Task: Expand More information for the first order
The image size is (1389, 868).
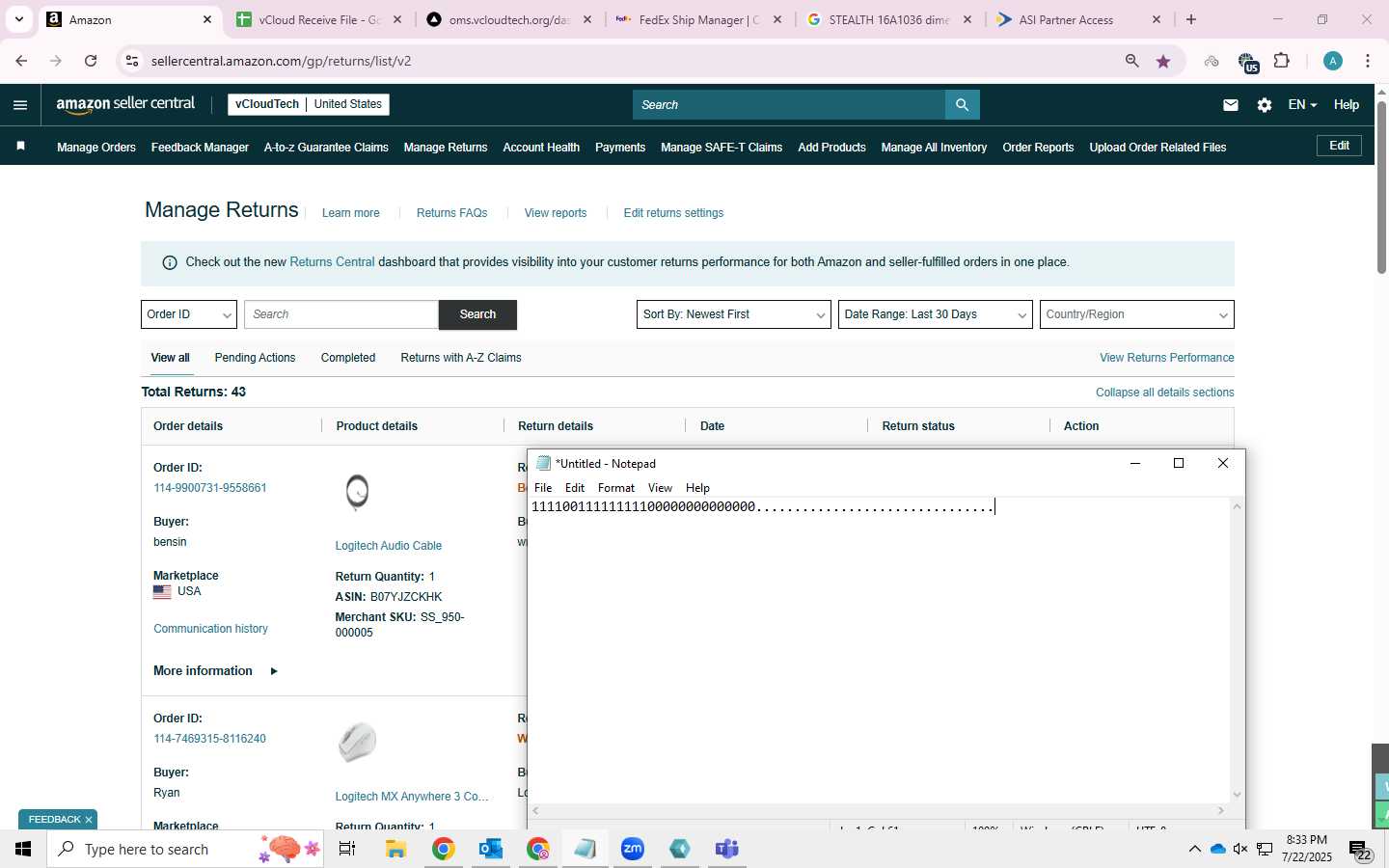Action: tap(215, 671)
